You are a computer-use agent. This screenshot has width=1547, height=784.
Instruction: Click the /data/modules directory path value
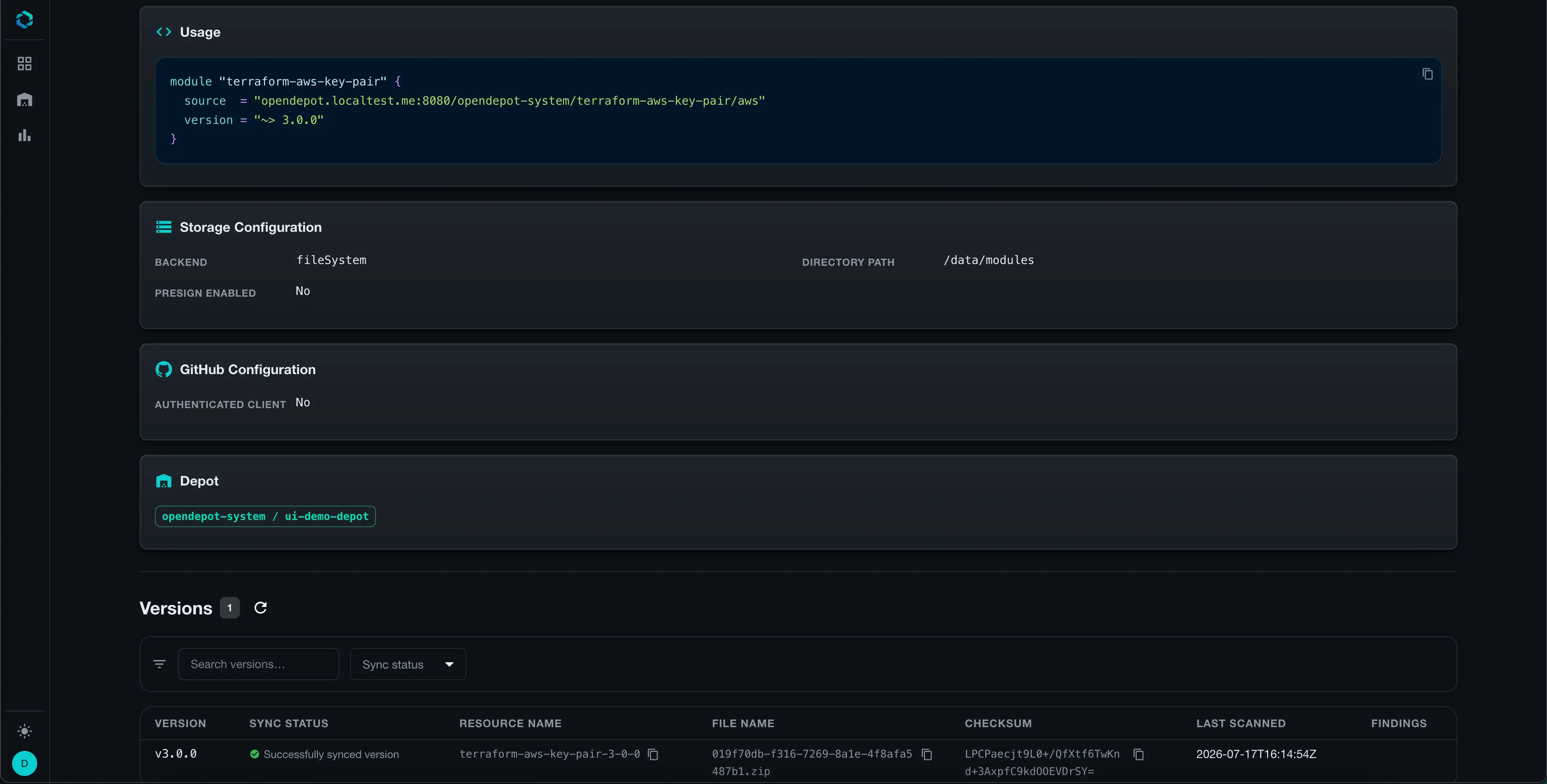pyautogui.click(x=988, y=260)
